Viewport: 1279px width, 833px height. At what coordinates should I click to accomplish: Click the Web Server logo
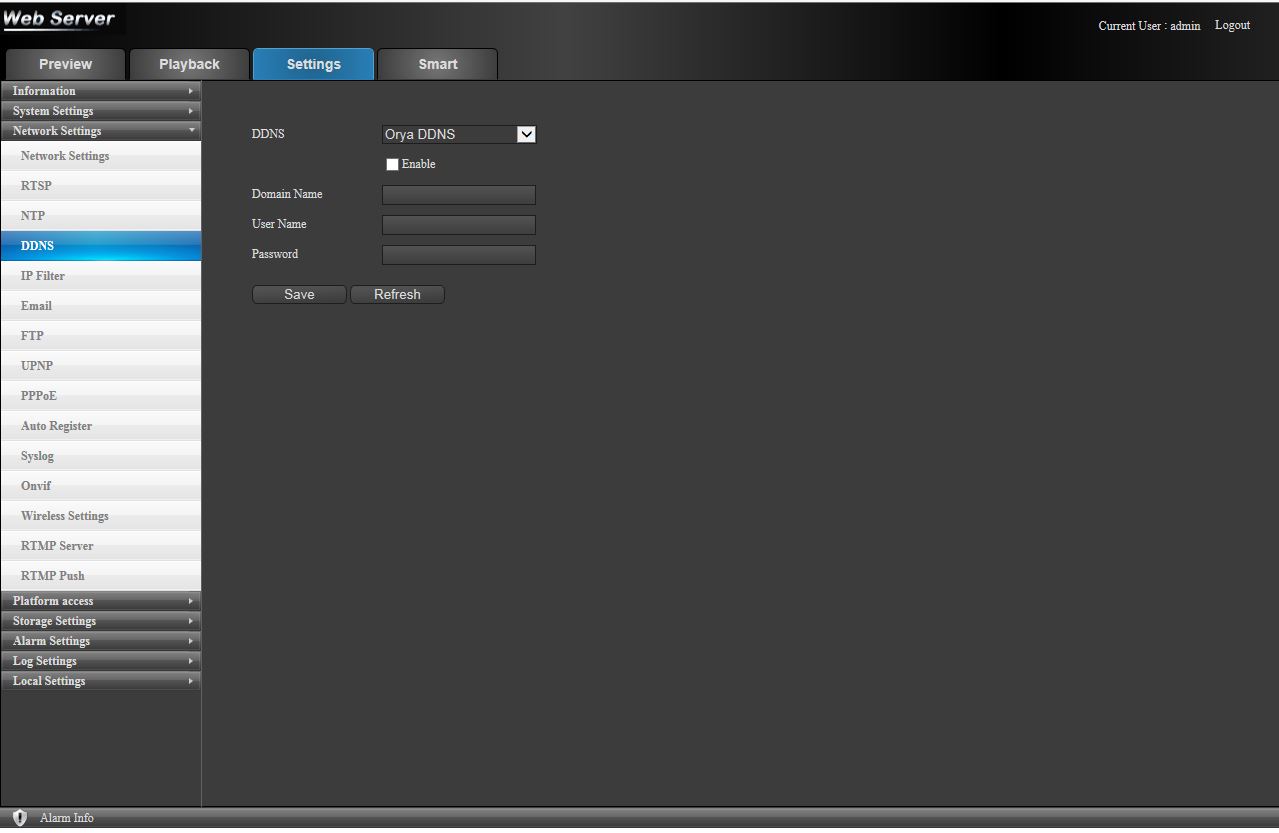[60, 19]
